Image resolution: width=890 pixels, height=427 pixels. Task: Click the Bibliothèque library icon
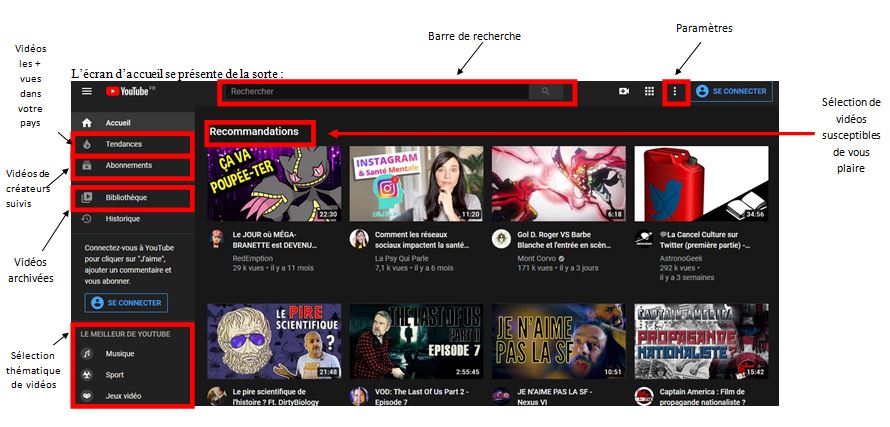click(87, 198)
